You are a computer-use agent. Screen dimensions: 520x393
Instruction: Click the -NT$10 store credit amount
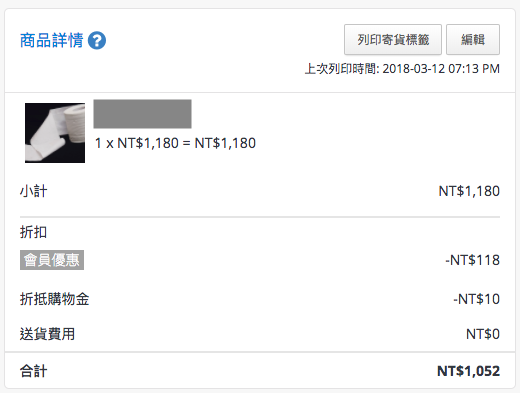pyautogui.click(x=476, y=299)
